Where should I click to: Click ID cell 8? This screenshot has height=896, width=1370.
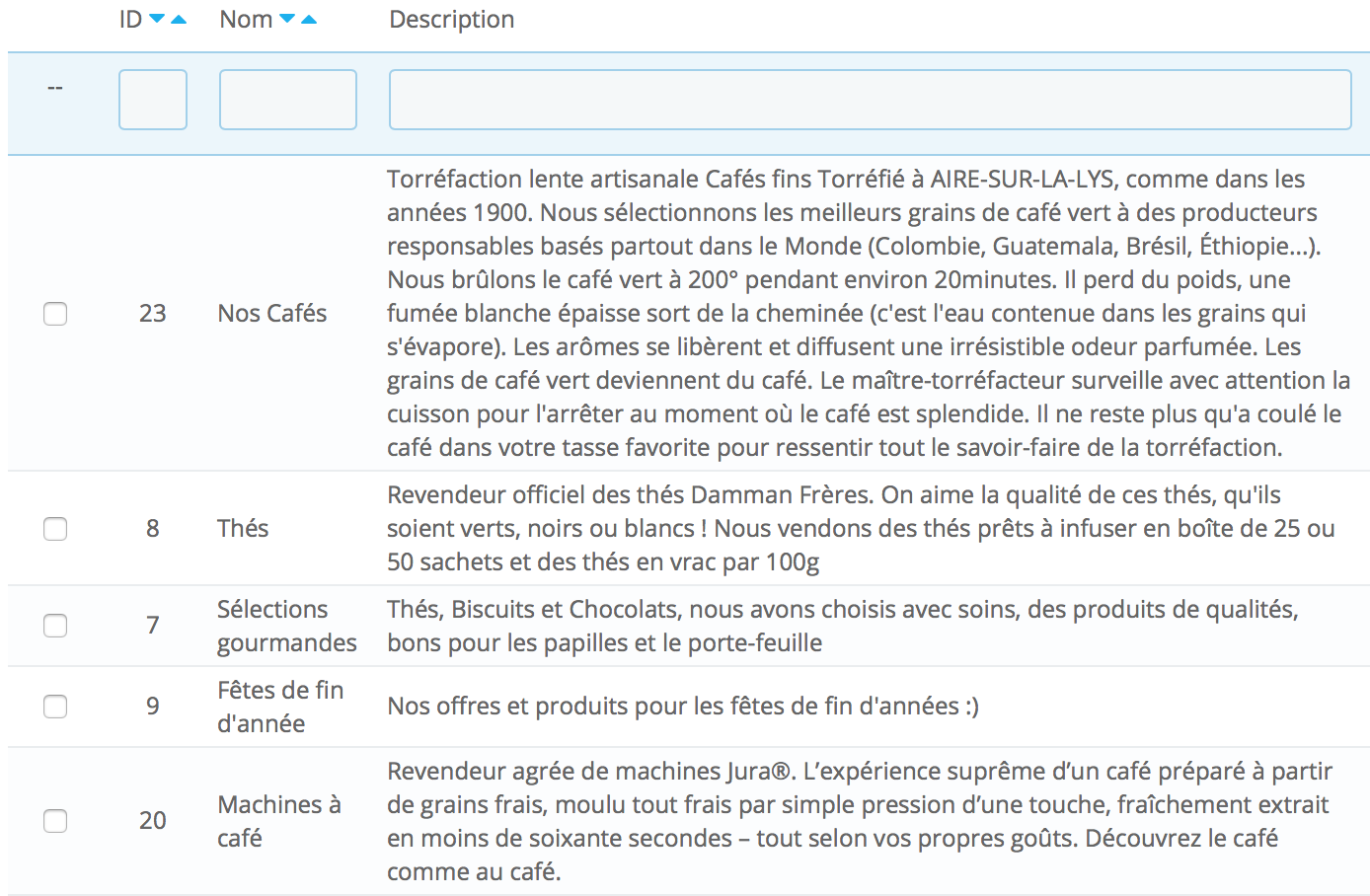tap(153, 529)
